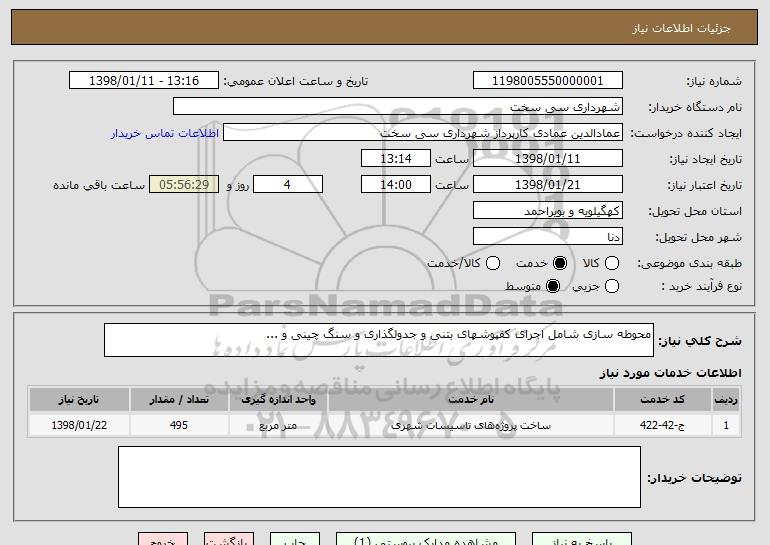
Task: Click the ردیف column header
Action: click(x=726, y=400)
